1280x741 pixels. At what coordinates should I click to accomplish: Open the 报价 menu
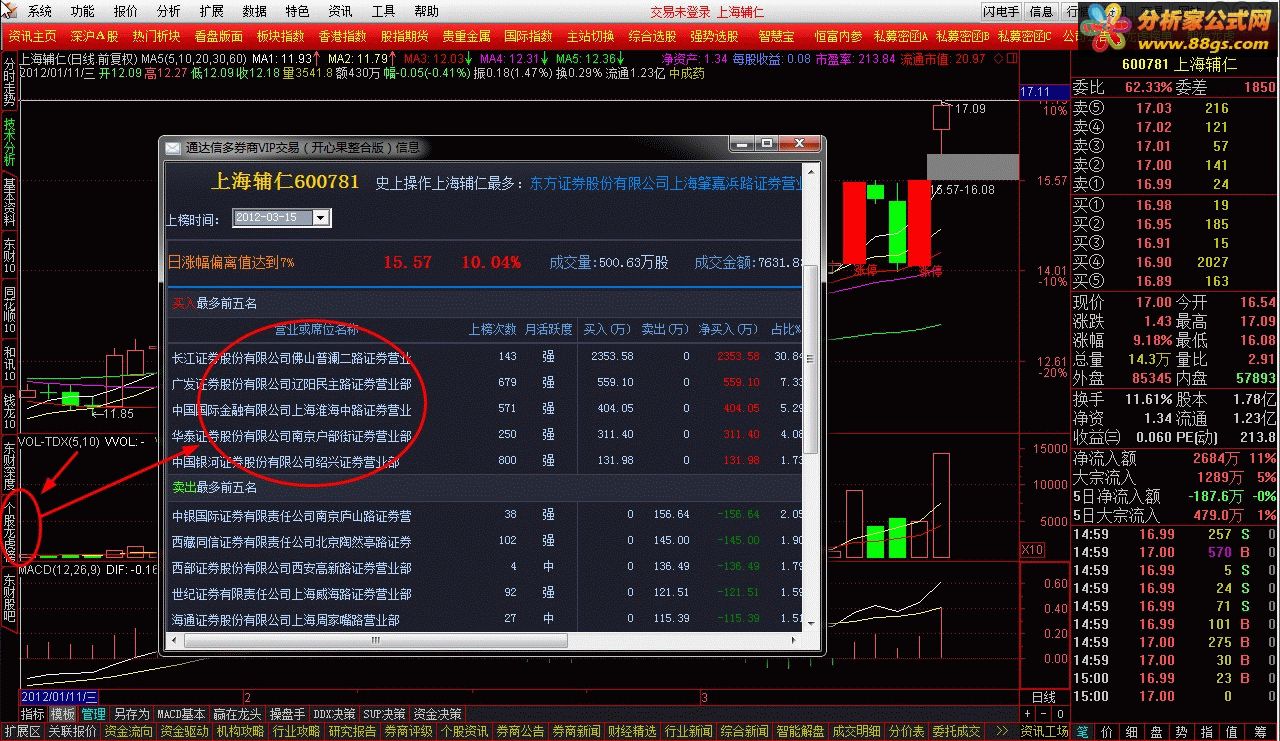pos(126,11)
